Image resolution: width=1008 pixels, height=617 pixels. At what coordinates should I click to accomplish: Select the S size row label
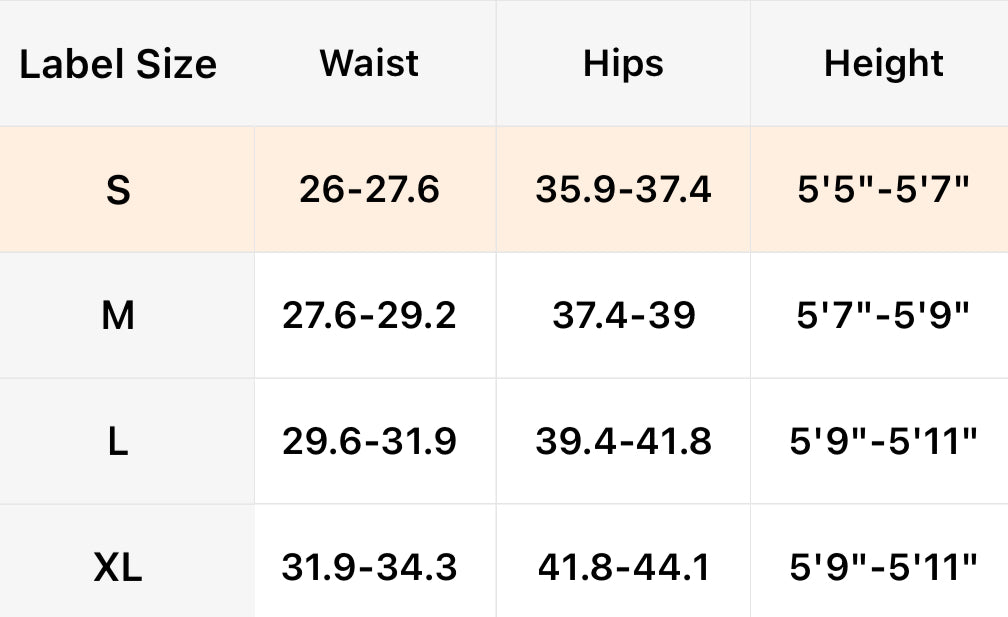tap(118, 190)
